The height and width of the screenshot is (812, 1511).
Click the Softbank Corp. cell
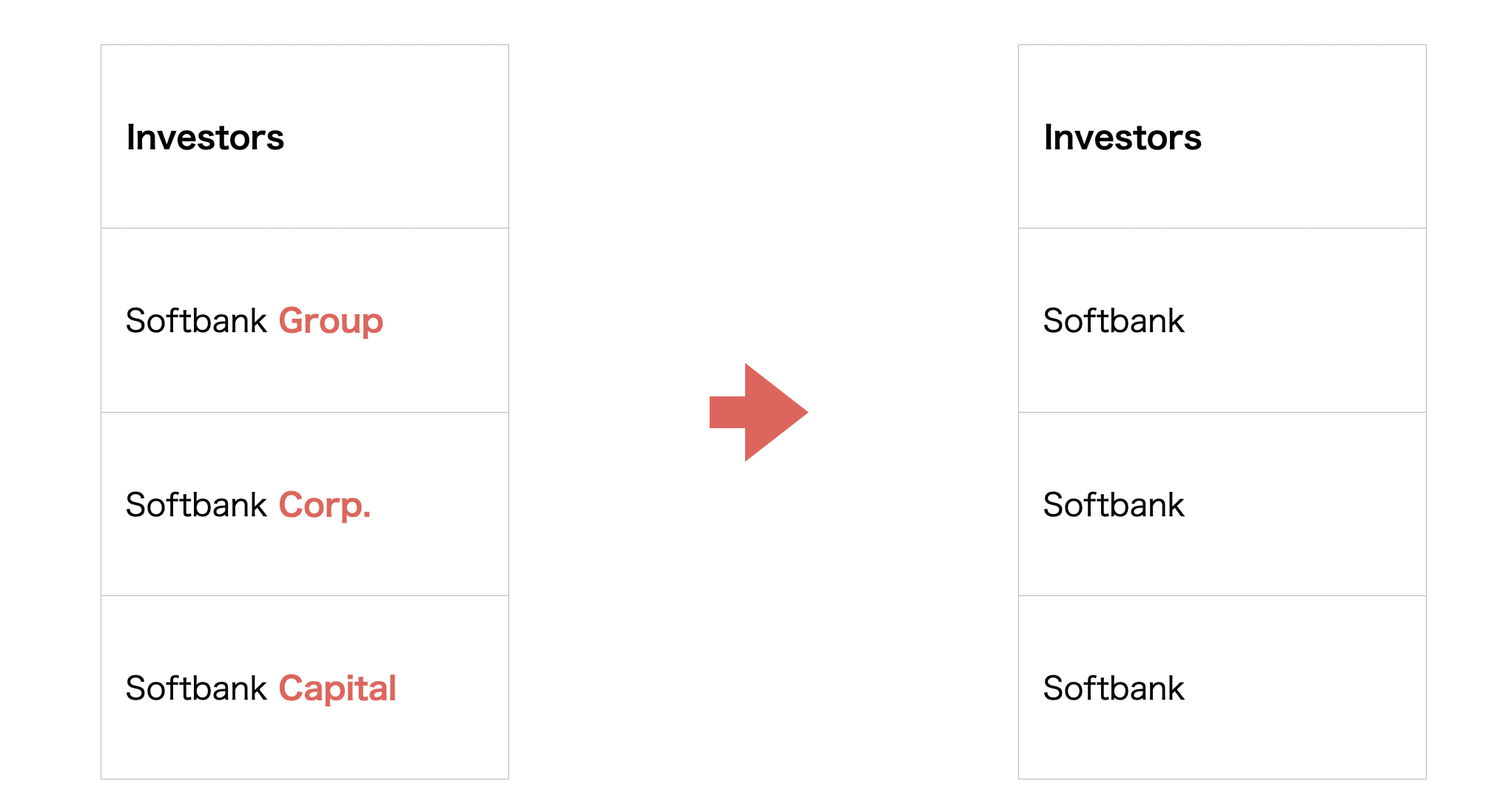pos(305,504)
